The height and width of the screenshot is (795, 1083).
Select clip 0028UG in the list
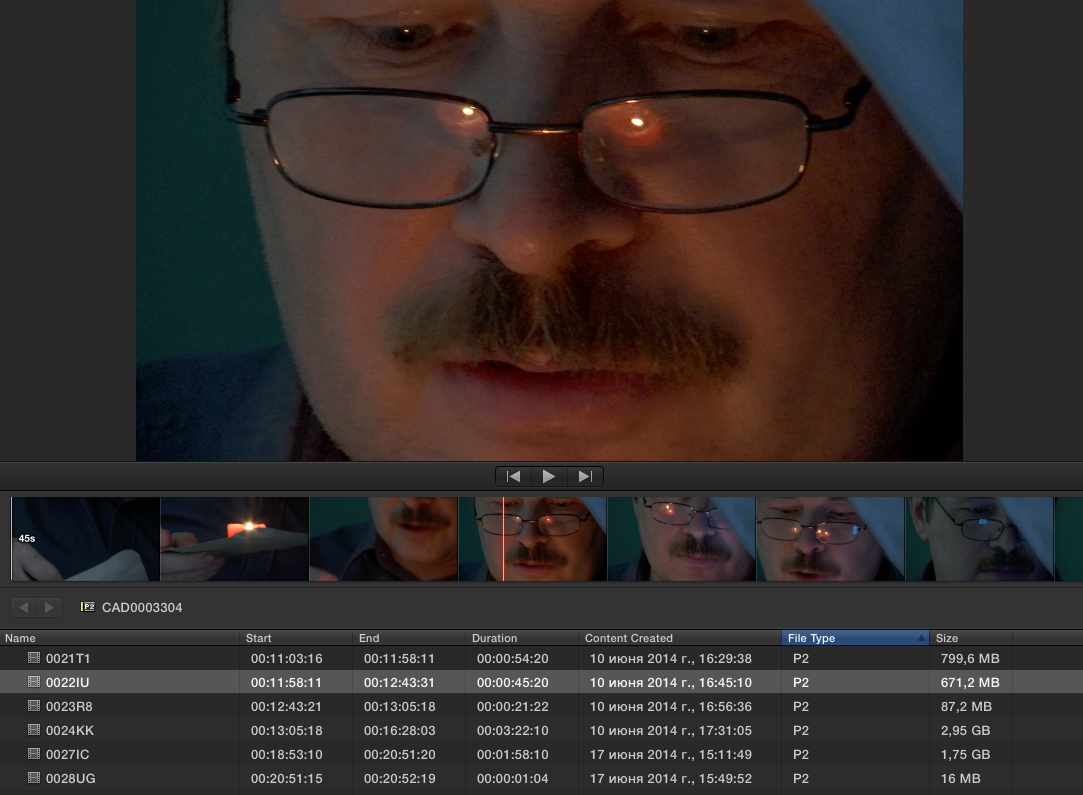pyautogui.click(x=542, y=778)
